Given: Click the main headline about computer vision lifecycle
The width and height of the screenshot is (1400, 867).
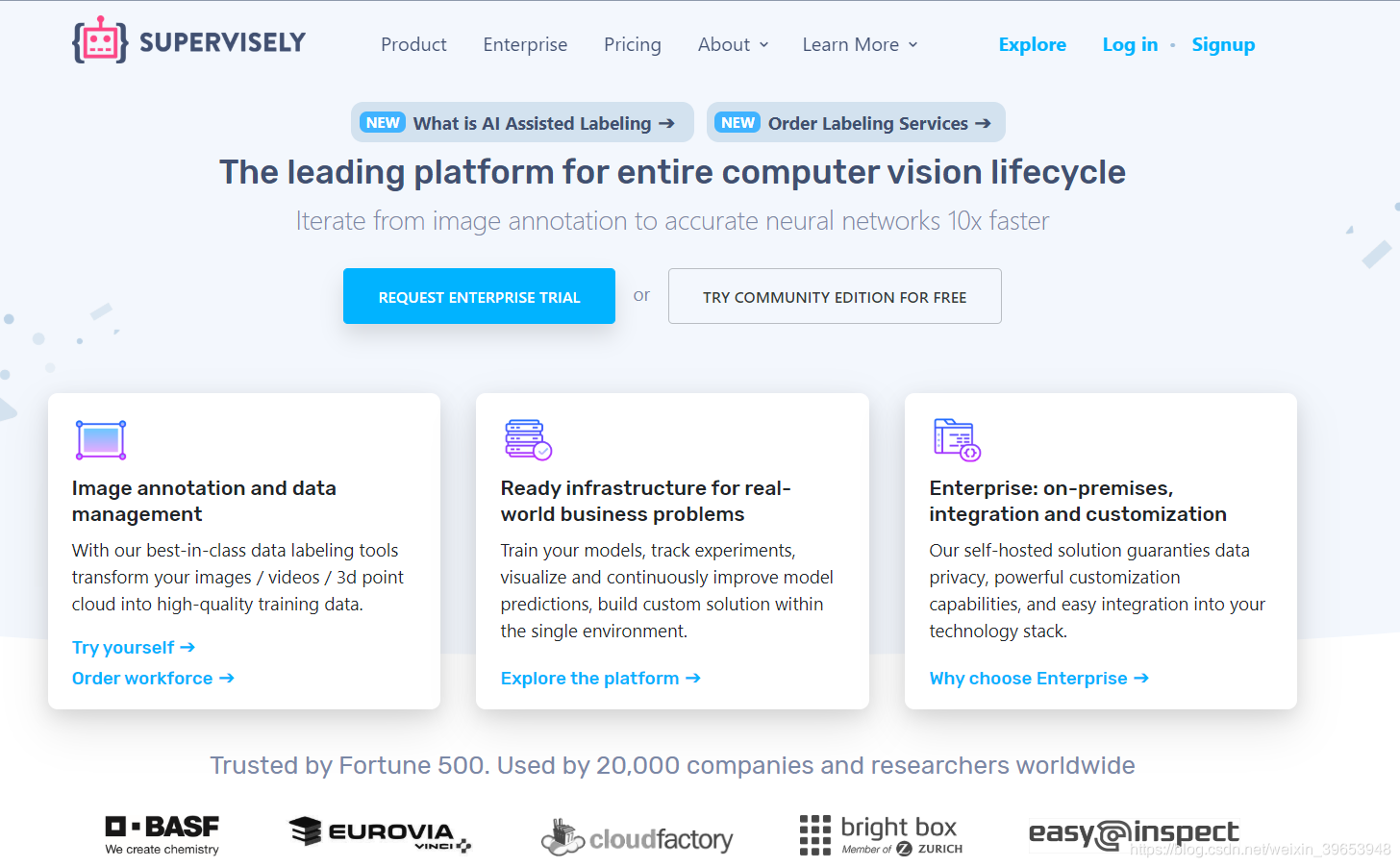Looking at the screenshot, I should 672,172.
